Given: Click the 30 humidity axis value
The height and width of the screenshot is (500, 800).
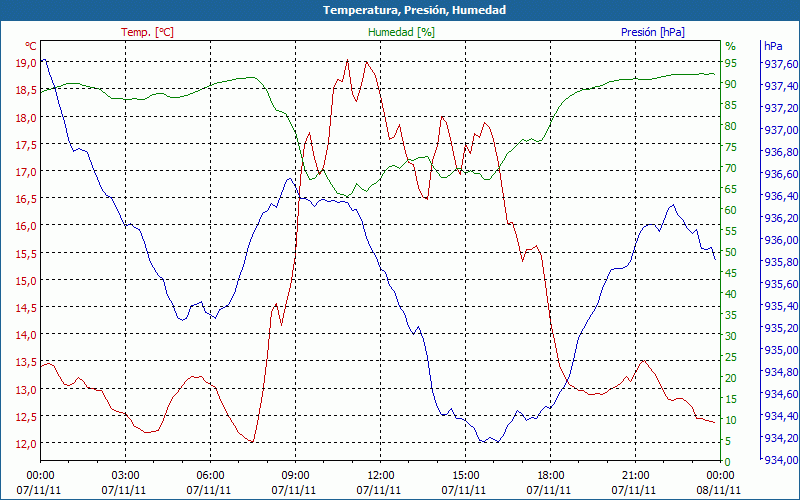Looking at the screenshot, I should 731,336.
